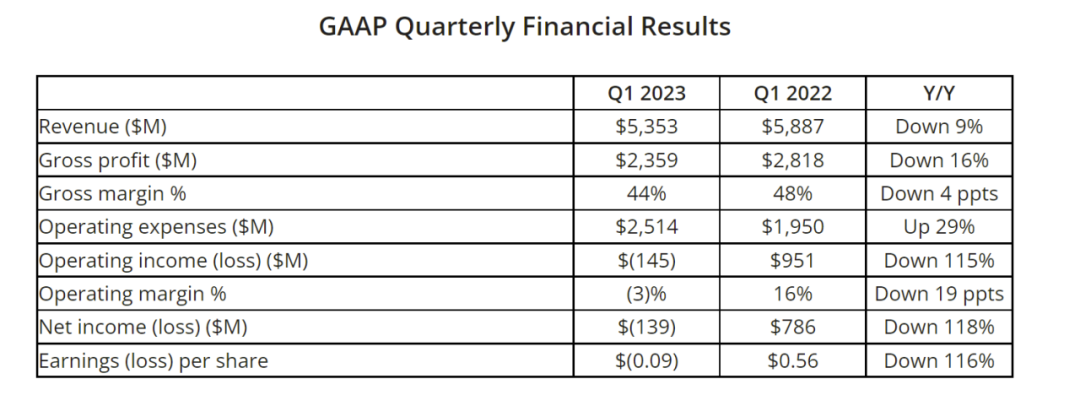Click the $5,353 revenue cell
This screenshot has width=1080, height=406.
coord(647,127)
